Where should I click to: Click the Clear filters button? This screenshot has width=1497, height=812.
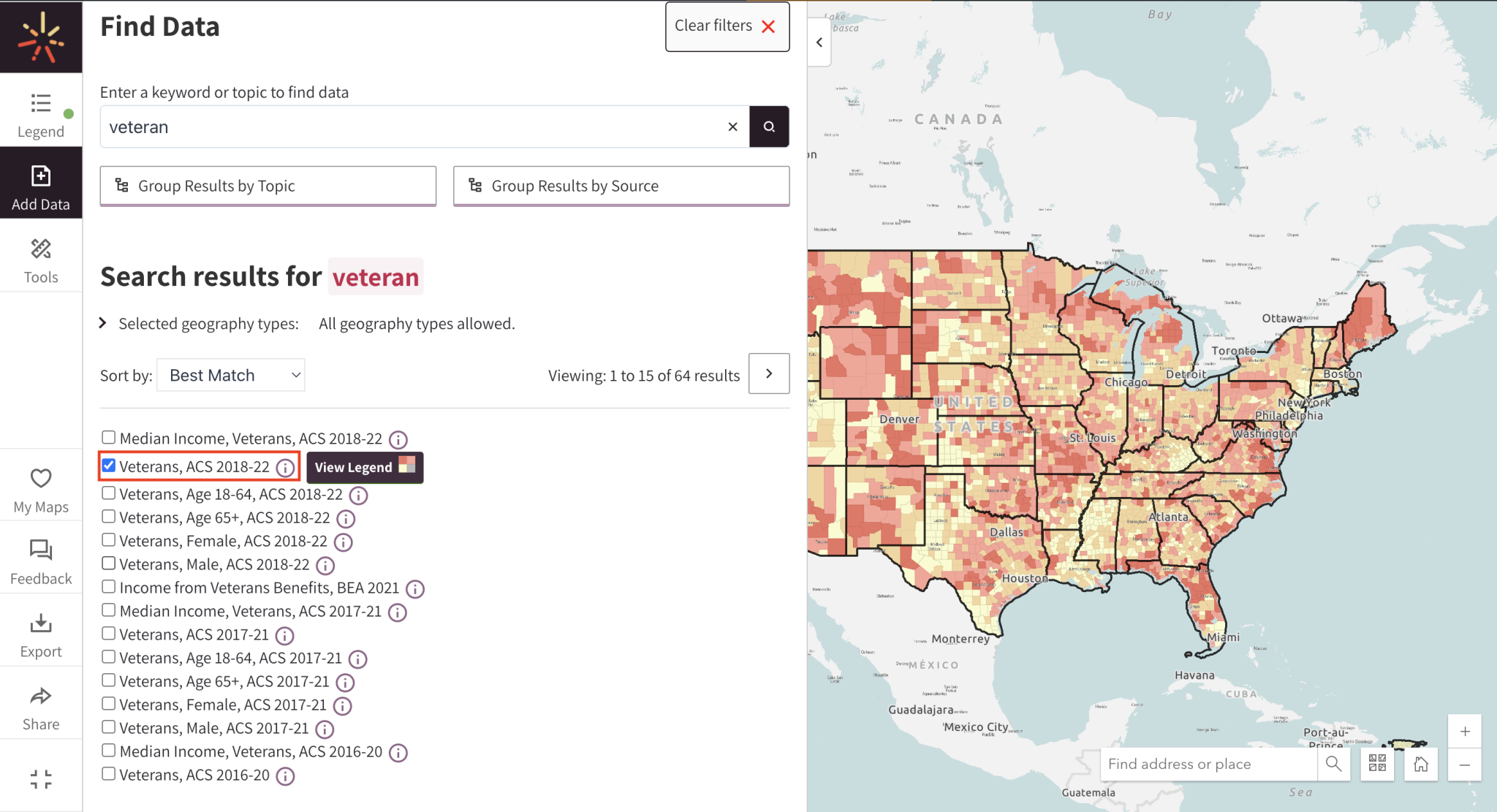(726, 26)
